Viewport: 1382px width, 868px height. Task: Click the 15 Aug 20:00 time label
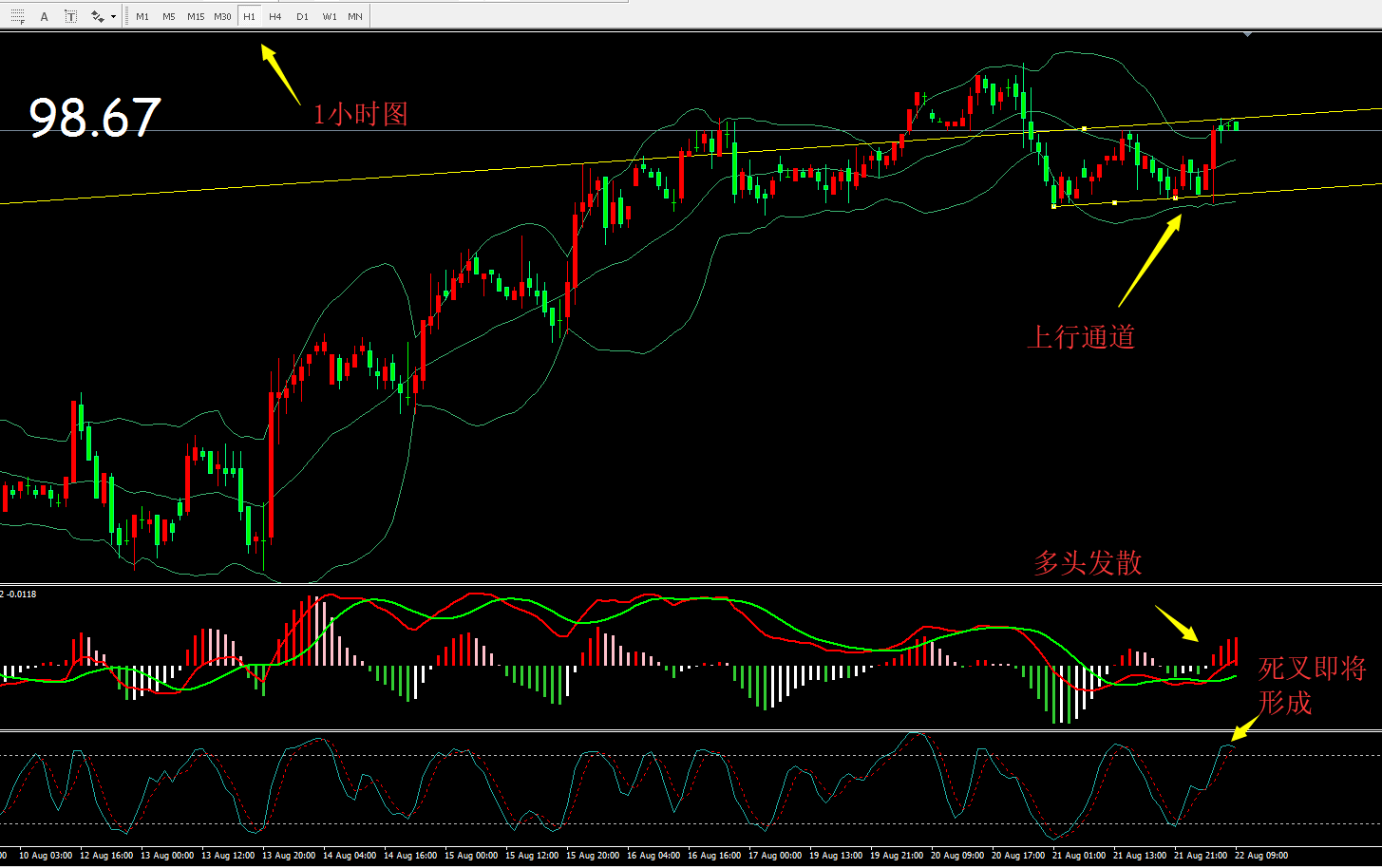593,856
